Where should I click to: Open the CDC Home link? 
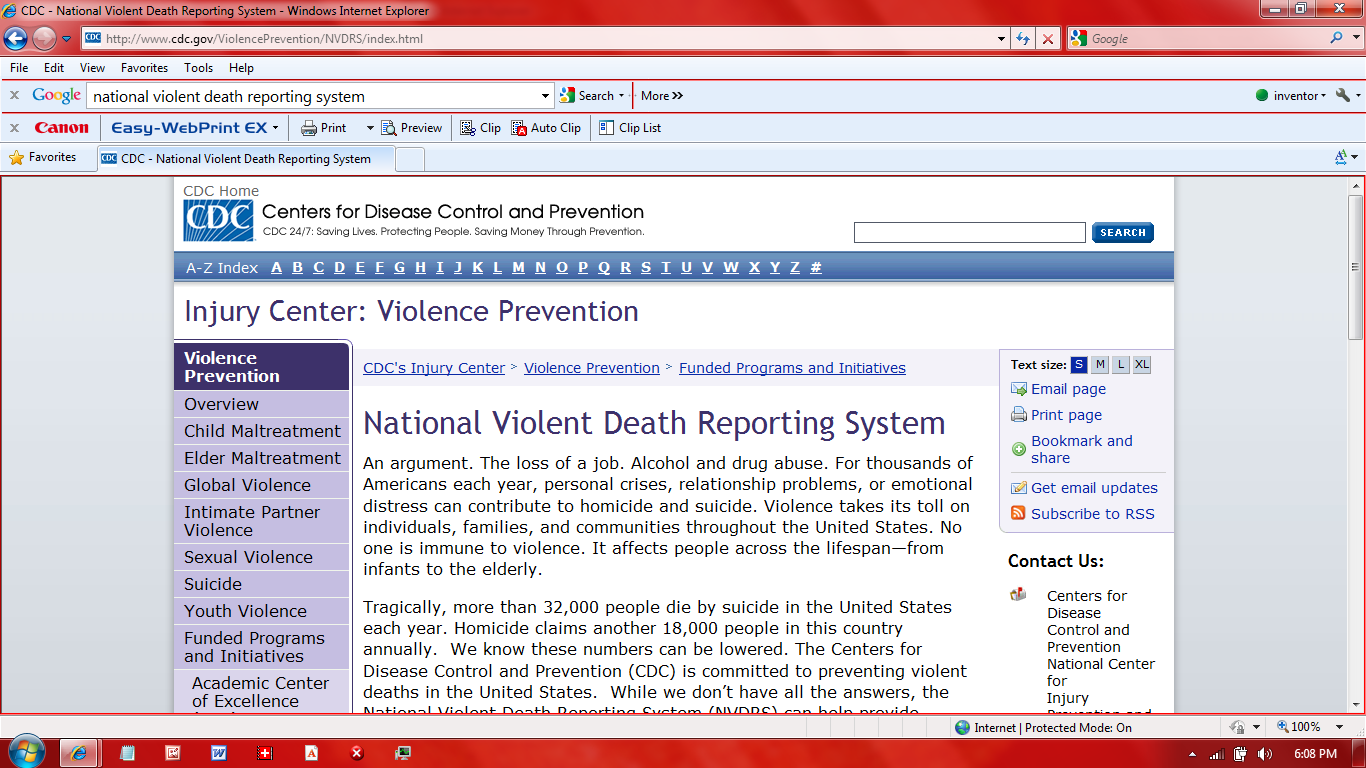pyautogui.click(x=221, y=191)
